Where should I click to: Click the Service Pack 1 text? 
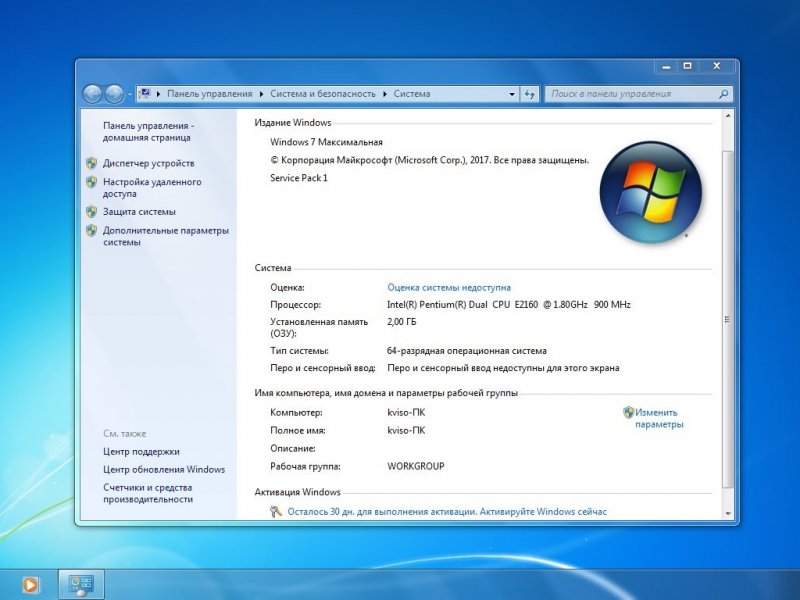click(x=299, y=178)
